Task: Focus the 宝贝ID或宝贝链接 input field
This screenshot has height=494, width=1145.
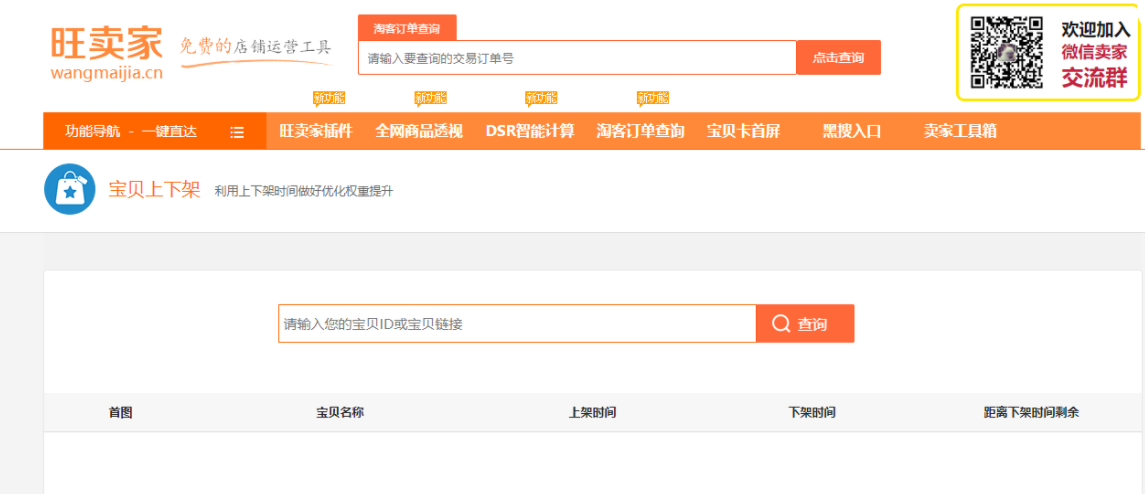Action: pyautogui.click(x=517, y=324)
